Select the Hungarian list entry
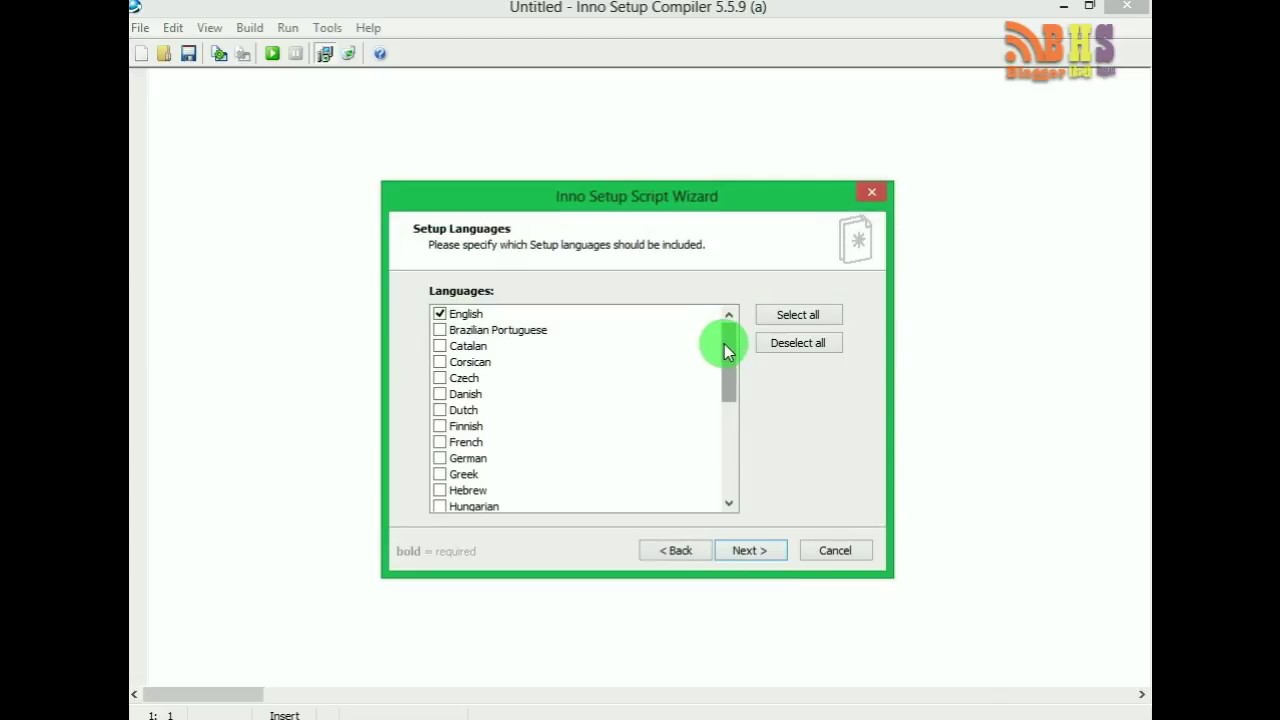Image resolution: width=1280 pixels, height=720 pixels. [x=474, y=506]
